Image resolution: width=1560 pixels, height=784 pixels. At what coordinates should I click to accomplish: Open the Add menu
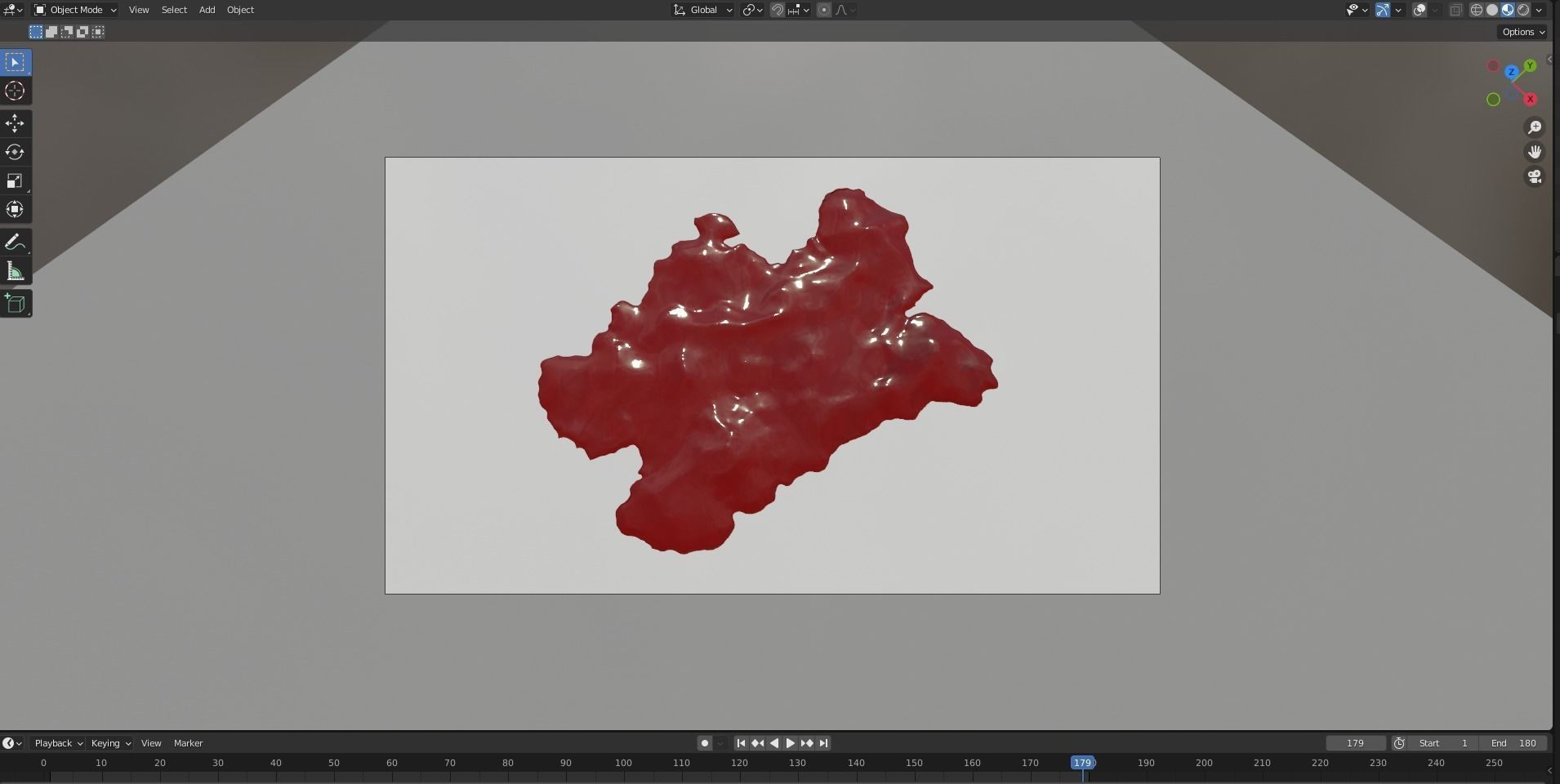tap(207, 10)
